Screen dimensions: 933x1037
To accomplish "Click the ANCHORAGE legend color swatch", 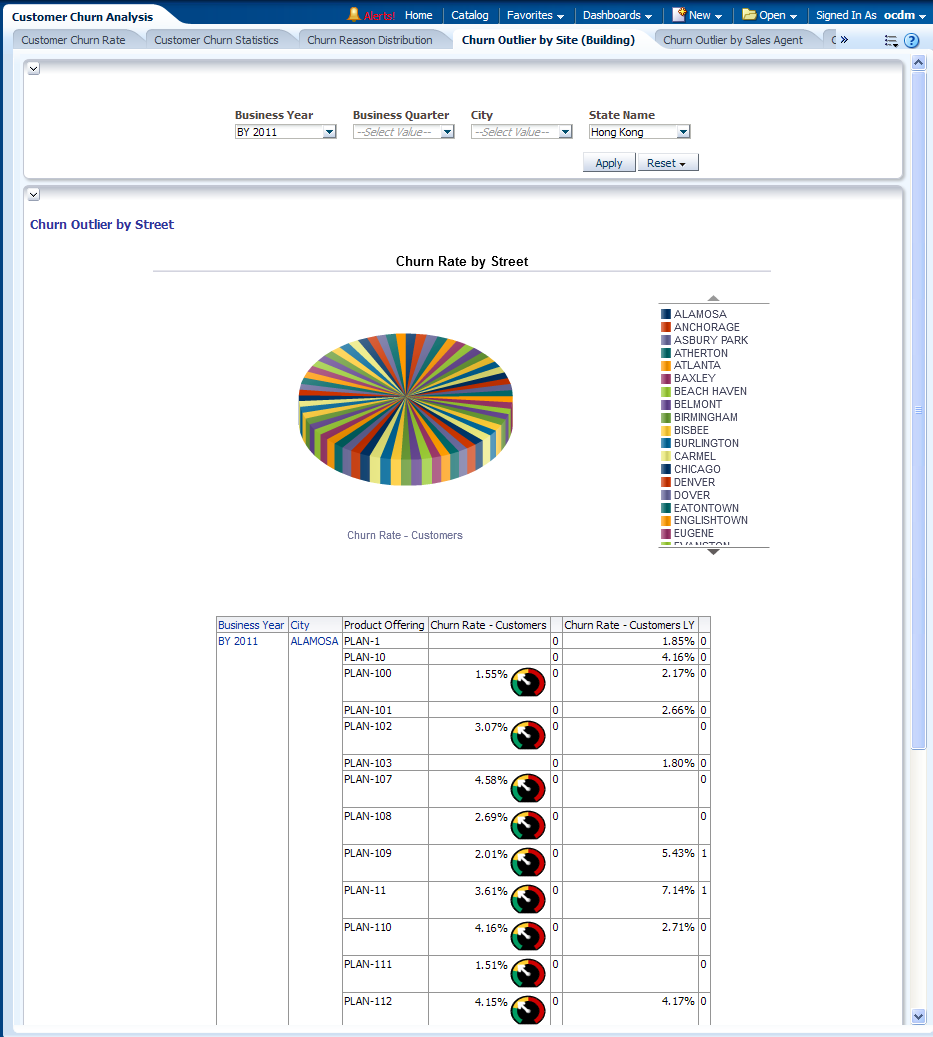I will (666, 327).
